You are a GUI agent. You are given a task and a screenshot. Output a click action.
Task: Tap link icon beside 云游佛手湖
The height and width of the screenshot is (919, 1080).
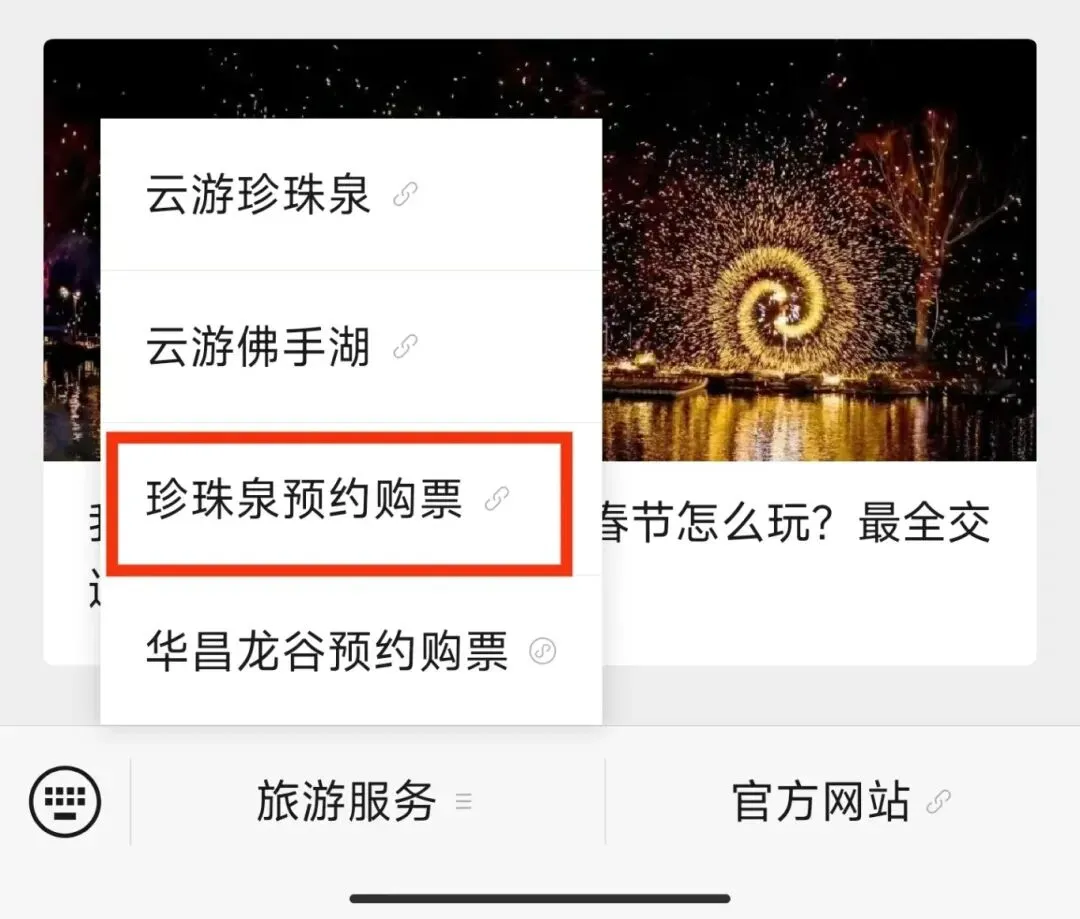405,347
